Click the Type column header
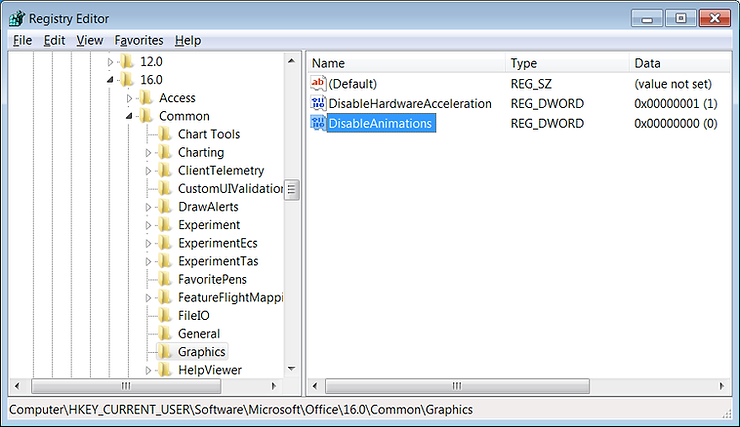 (560, 63)
